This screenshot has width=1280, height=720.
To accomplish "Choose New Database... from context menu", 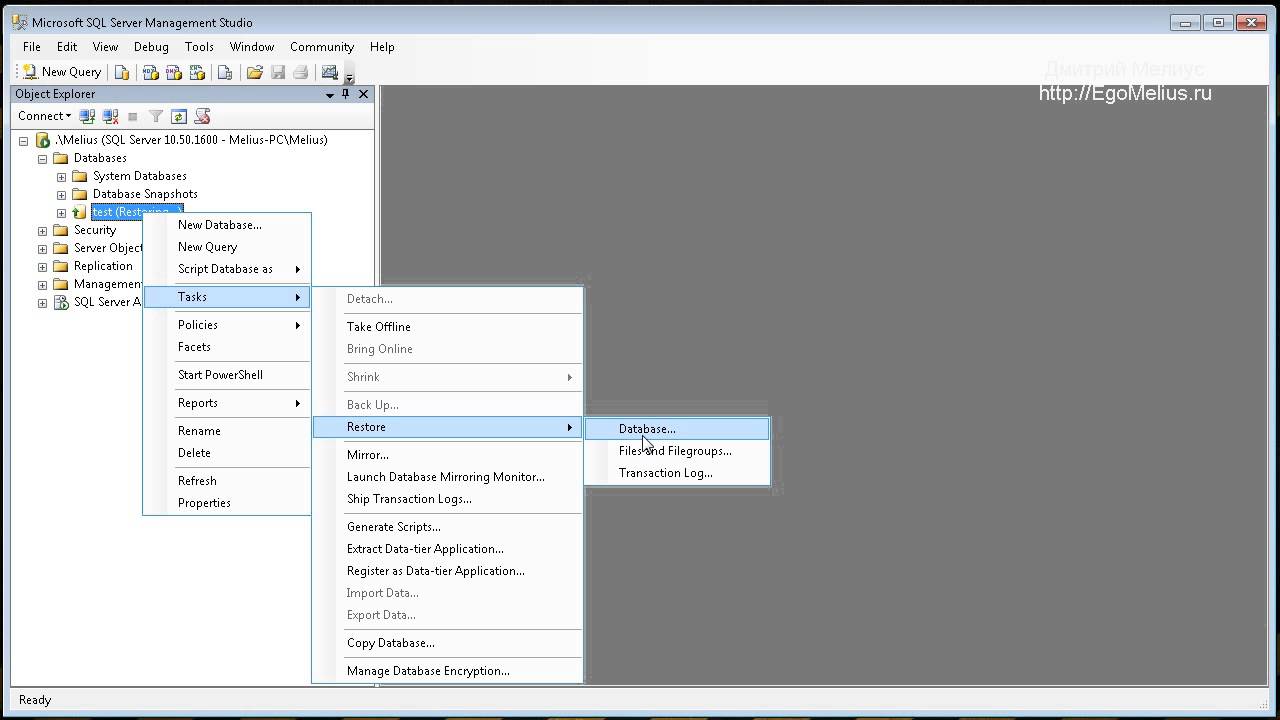I will pos(227,225).
